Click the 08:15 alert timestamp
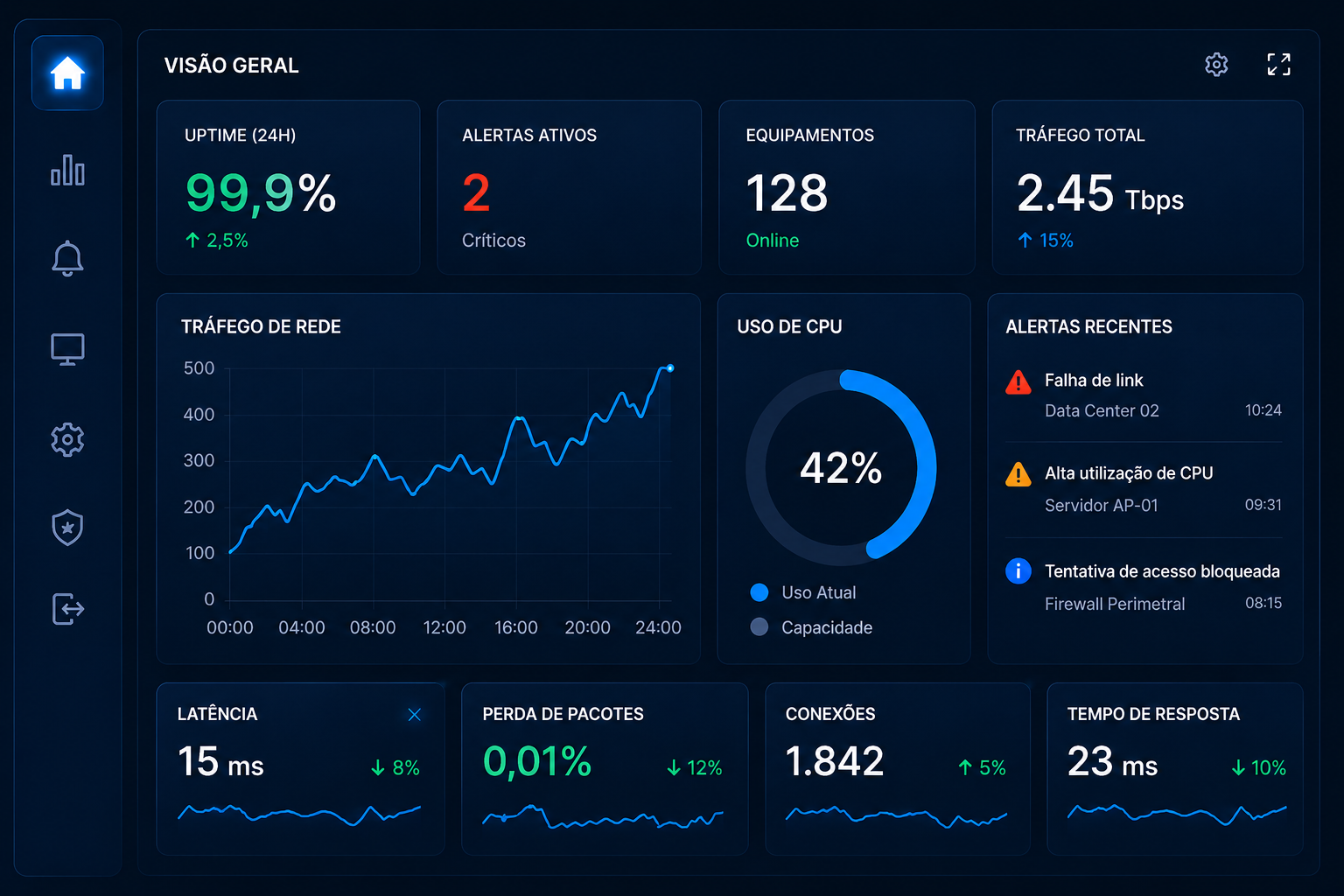 [x=1263, y=603]
